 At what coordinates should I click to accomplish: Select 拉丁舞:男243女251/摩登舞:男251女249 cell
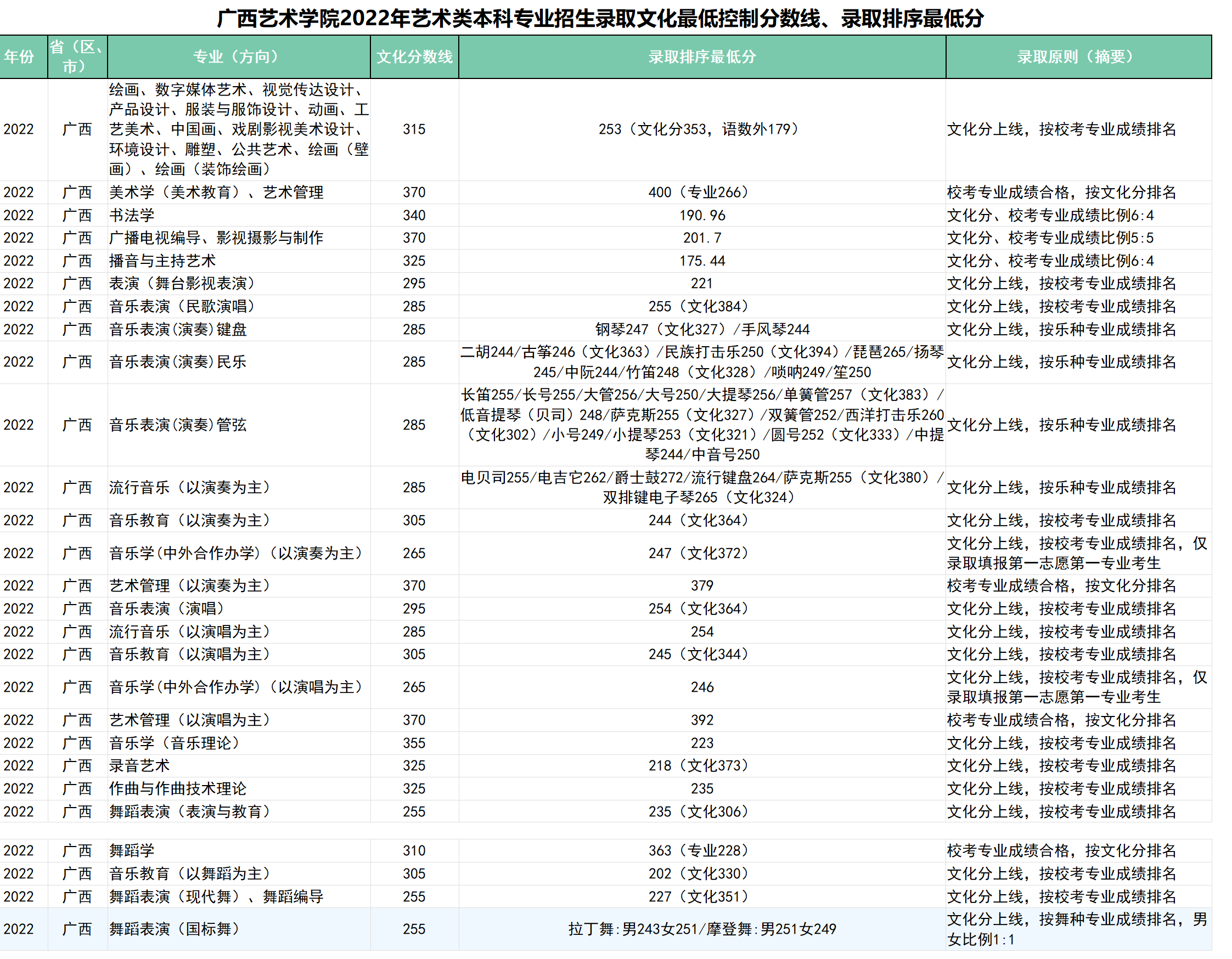702,929
